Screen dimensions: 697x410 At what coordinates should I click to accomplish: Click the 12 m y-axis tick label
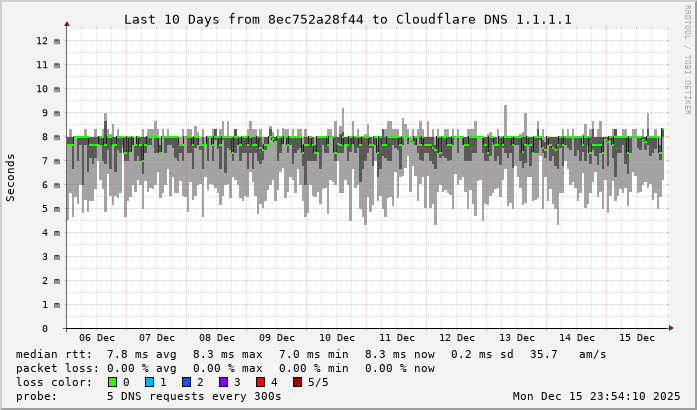click(49, 40)
